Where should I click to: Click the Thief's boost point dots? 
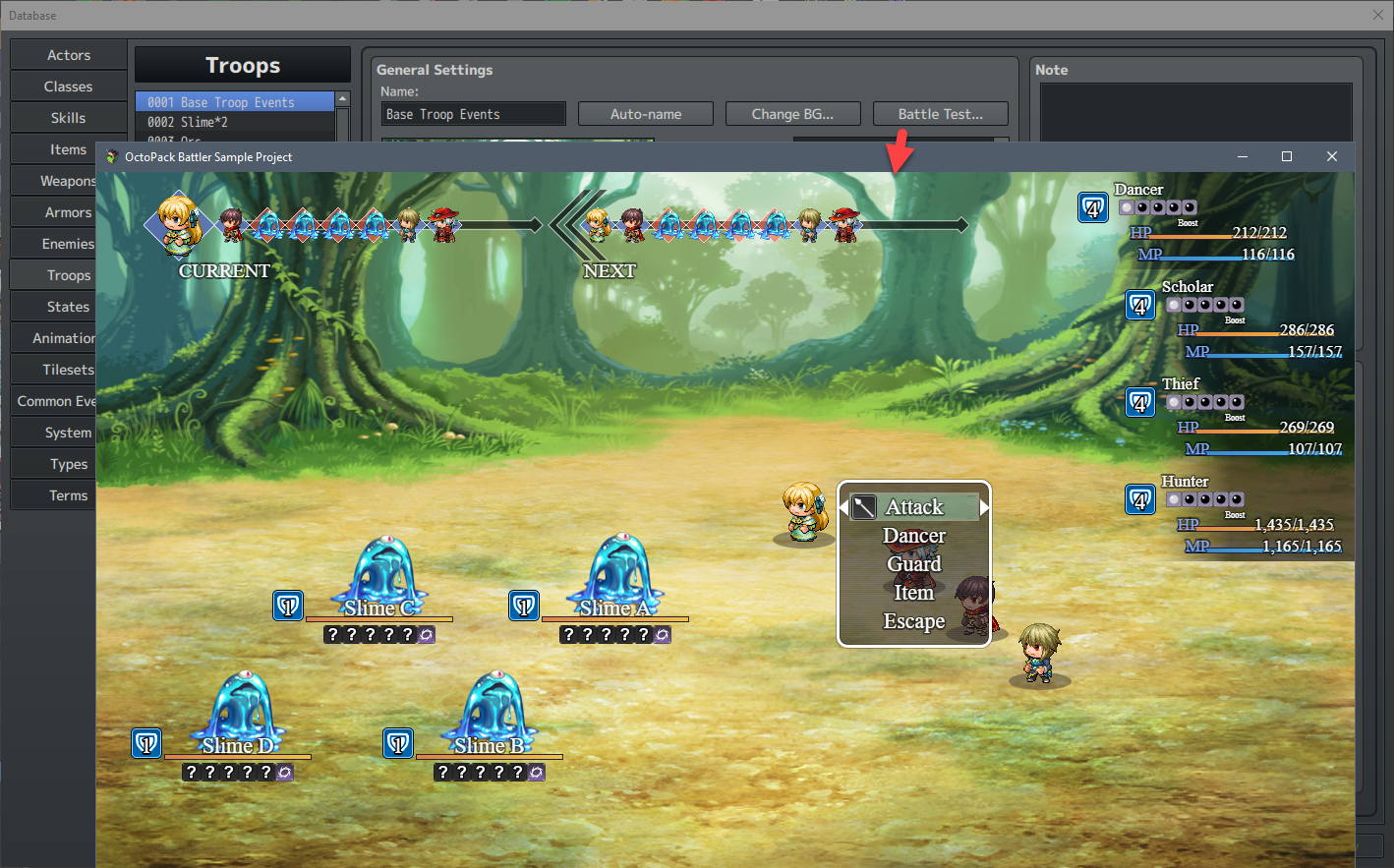(1205, 402)
